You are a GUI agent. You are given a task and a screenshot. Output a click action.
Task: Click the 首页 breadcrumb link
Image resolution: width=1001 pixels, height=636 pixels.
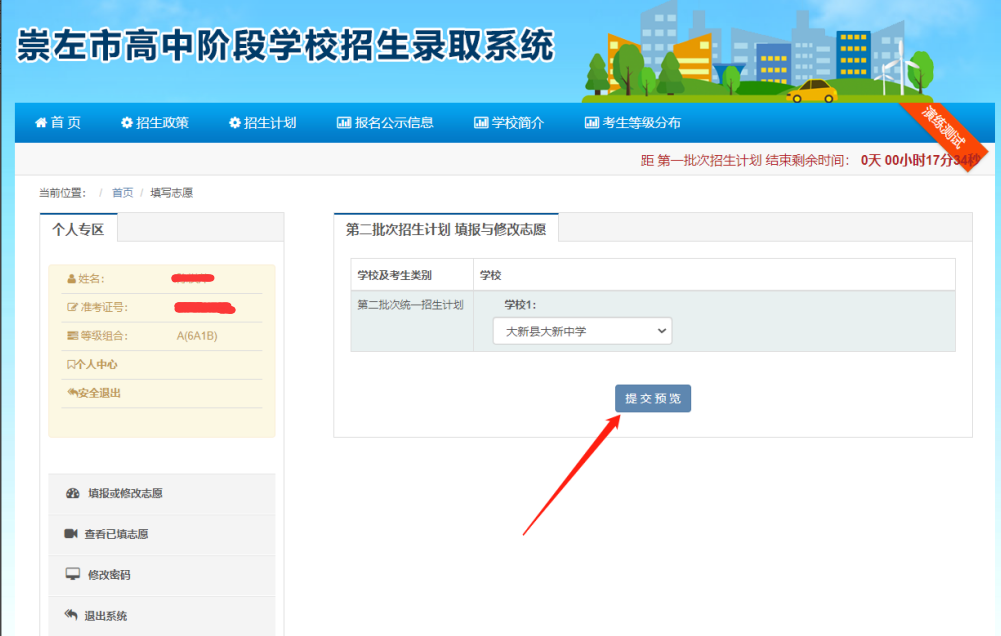tap(122, 193)
